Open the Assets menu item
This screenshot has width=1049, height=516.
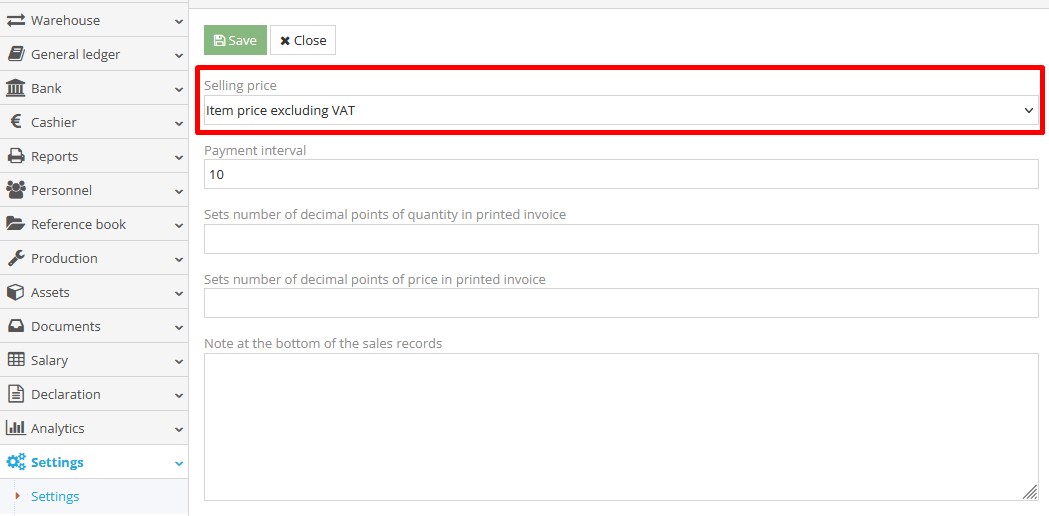[x=50, y=292]
